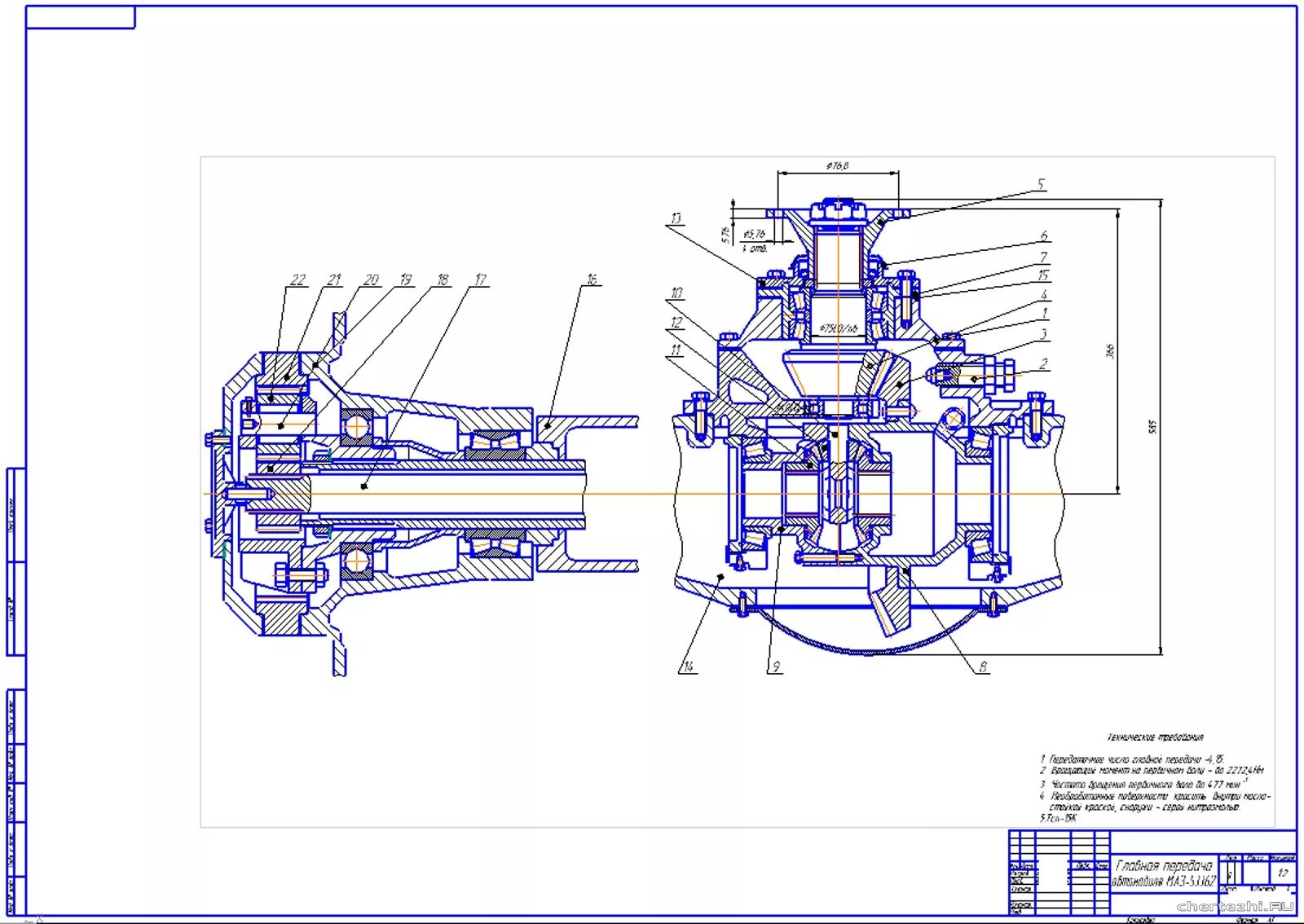Screen dimensions: 1304x924
Task: Click requirement line 4 about painting surfaces
Action: [1154, 801]
